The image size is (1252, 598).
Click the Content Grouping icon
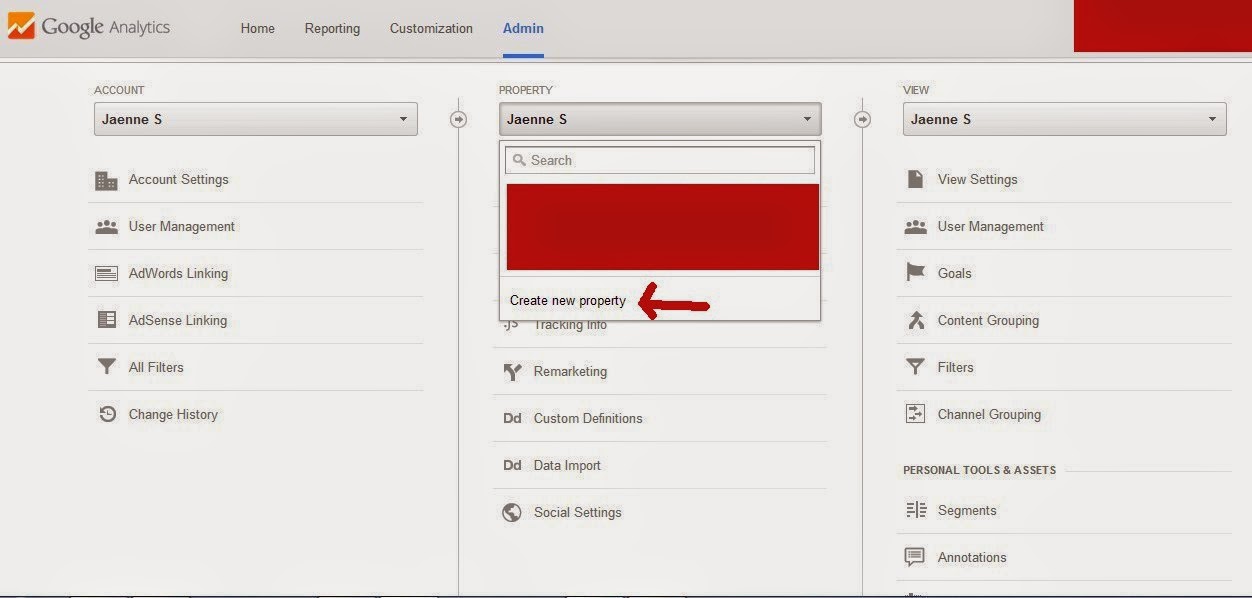point(915,320)
